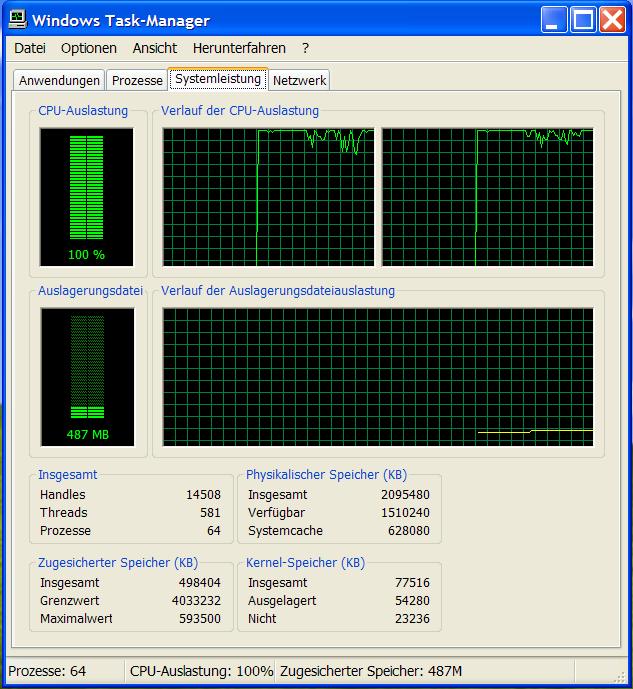633x689 pixels.
Task: Click the 'Kernel-Speicher (KB)' heading
Action: tap(305, 563)
